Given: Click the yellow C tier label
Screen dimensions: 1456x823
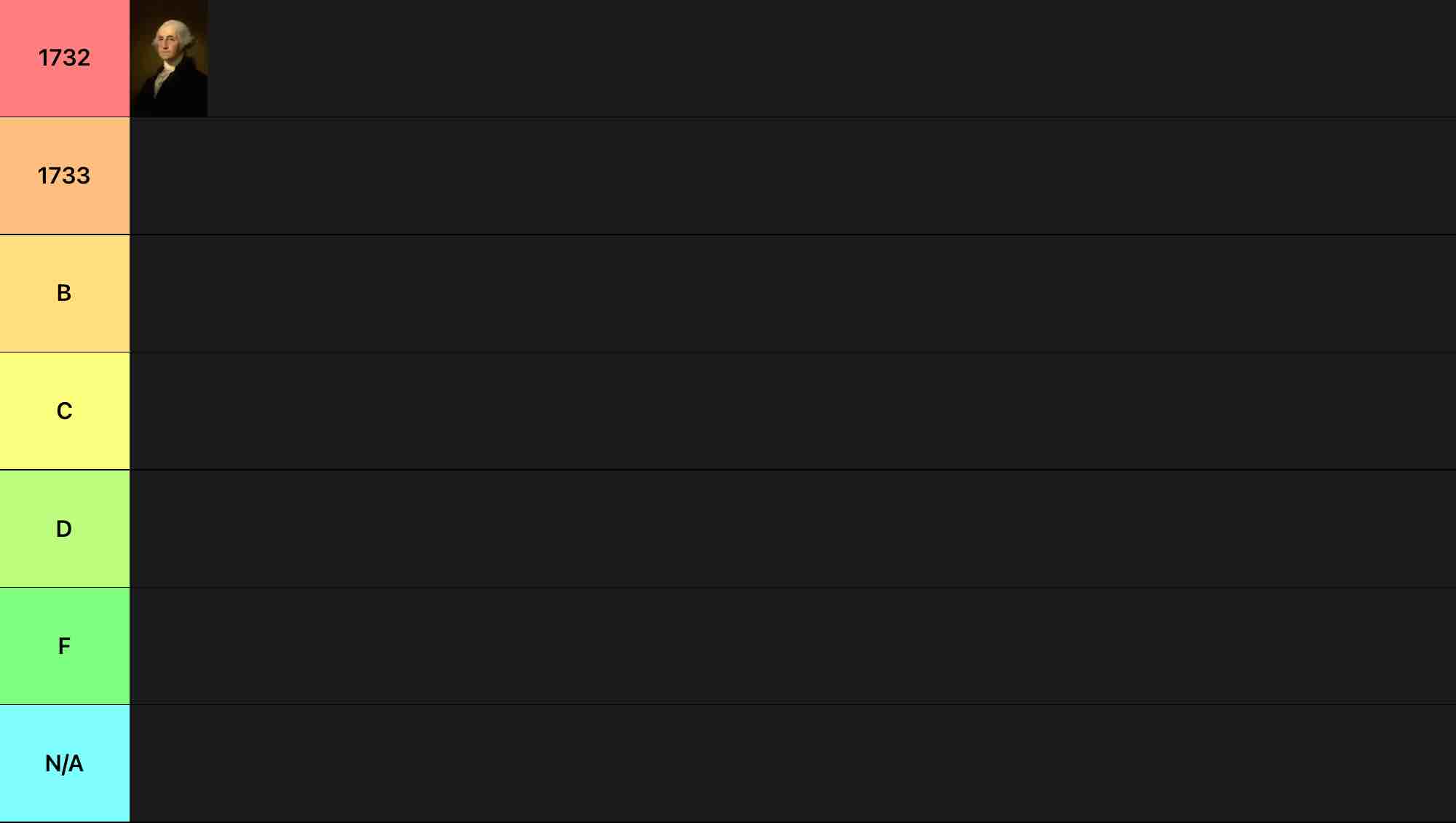Looking at the screenshot, I should pos(65,411).
